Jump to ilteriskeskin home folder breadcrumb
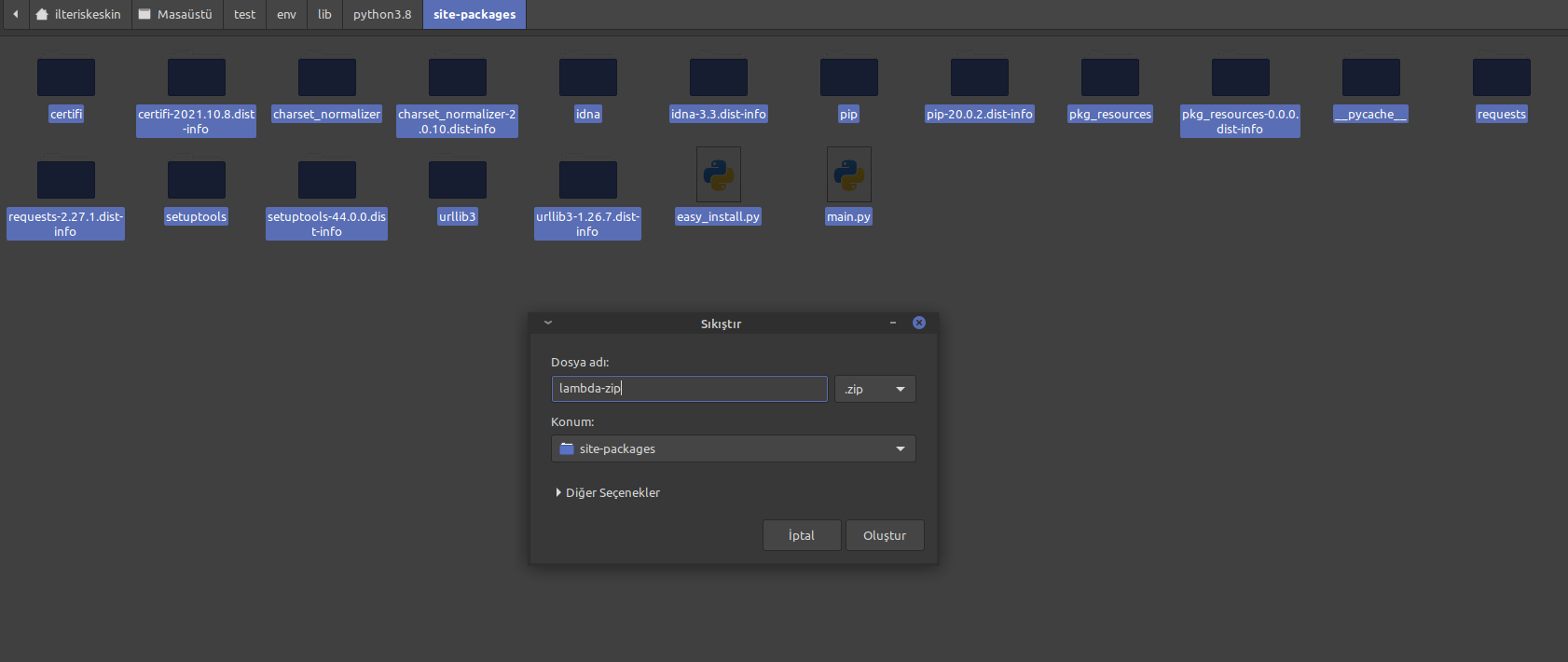 [79, 15]
